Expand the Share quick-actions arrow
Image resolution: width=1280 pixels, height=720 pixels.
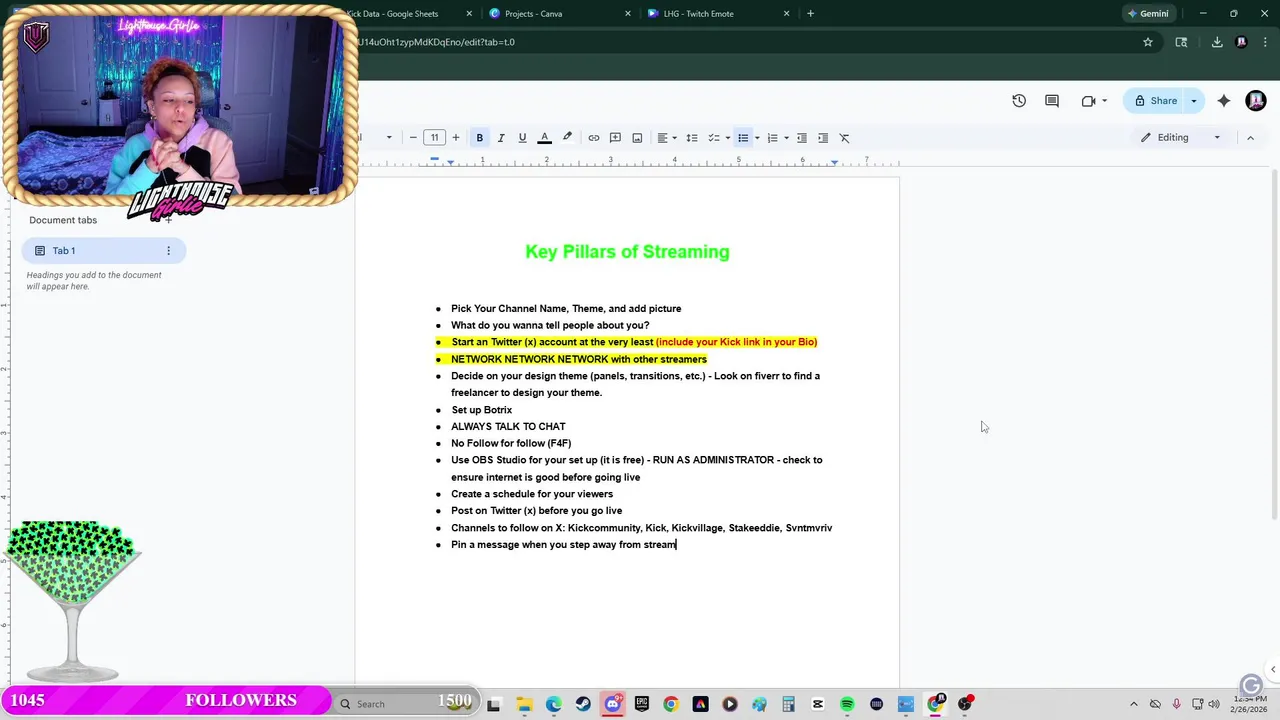(x=1193, y=101)
